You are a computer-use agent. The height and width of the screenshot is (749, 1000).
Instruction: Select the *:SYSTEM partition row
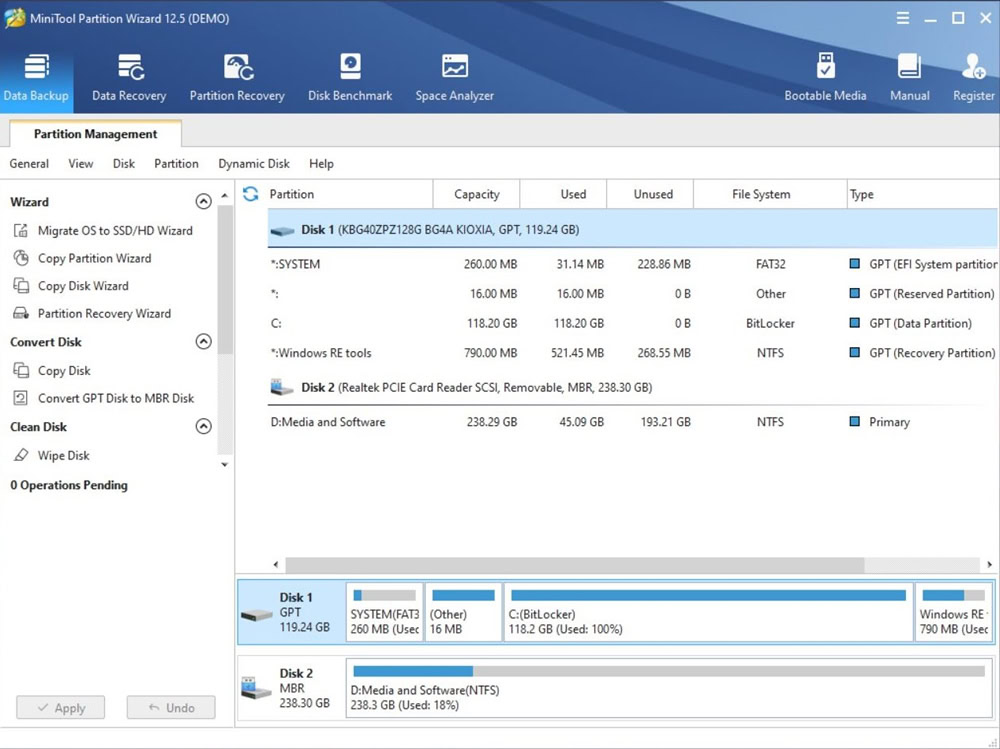tap(633, 263)
